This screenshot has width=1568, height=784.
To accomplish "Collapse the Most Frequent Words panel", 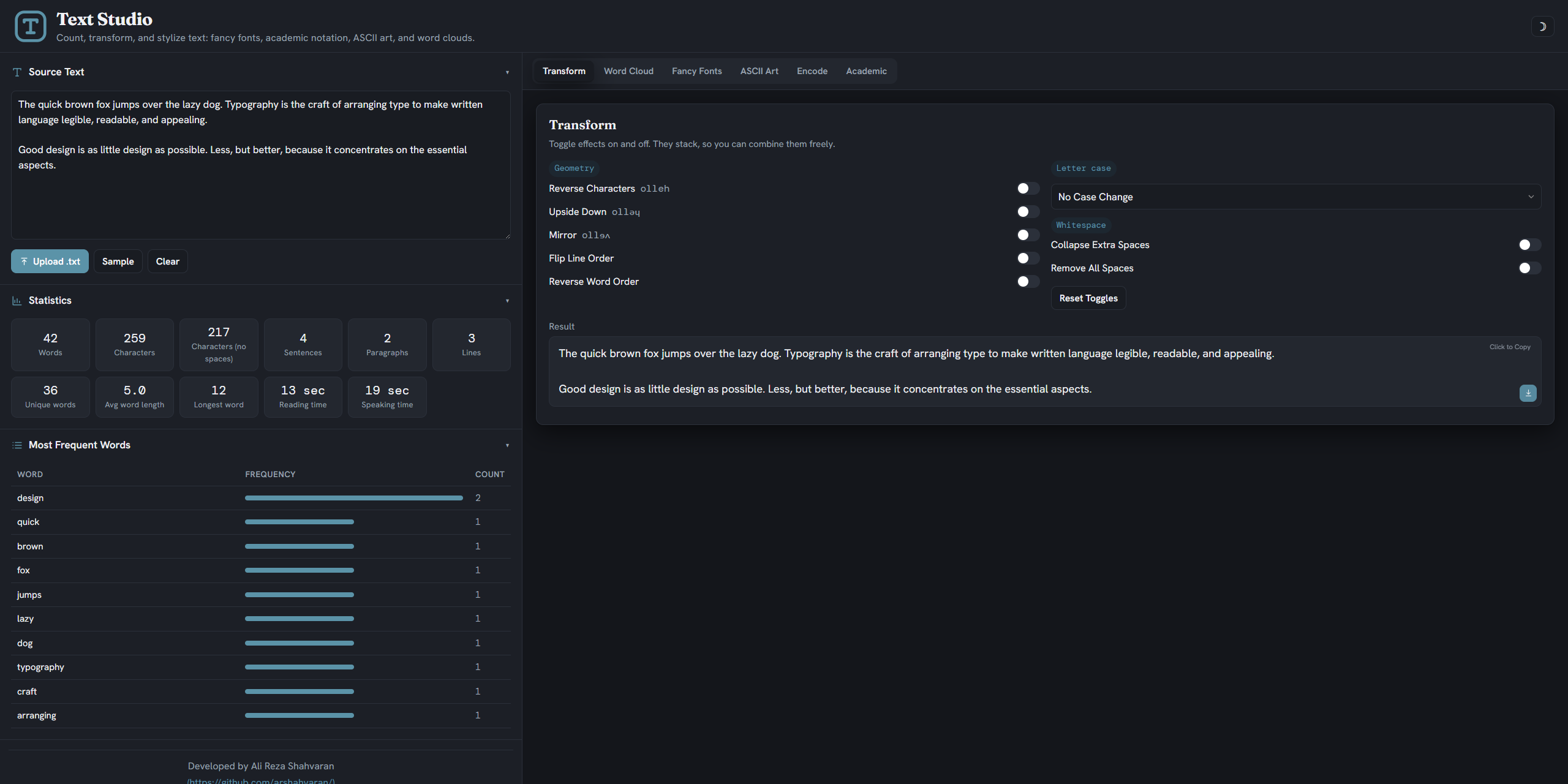I will point(507,445).
